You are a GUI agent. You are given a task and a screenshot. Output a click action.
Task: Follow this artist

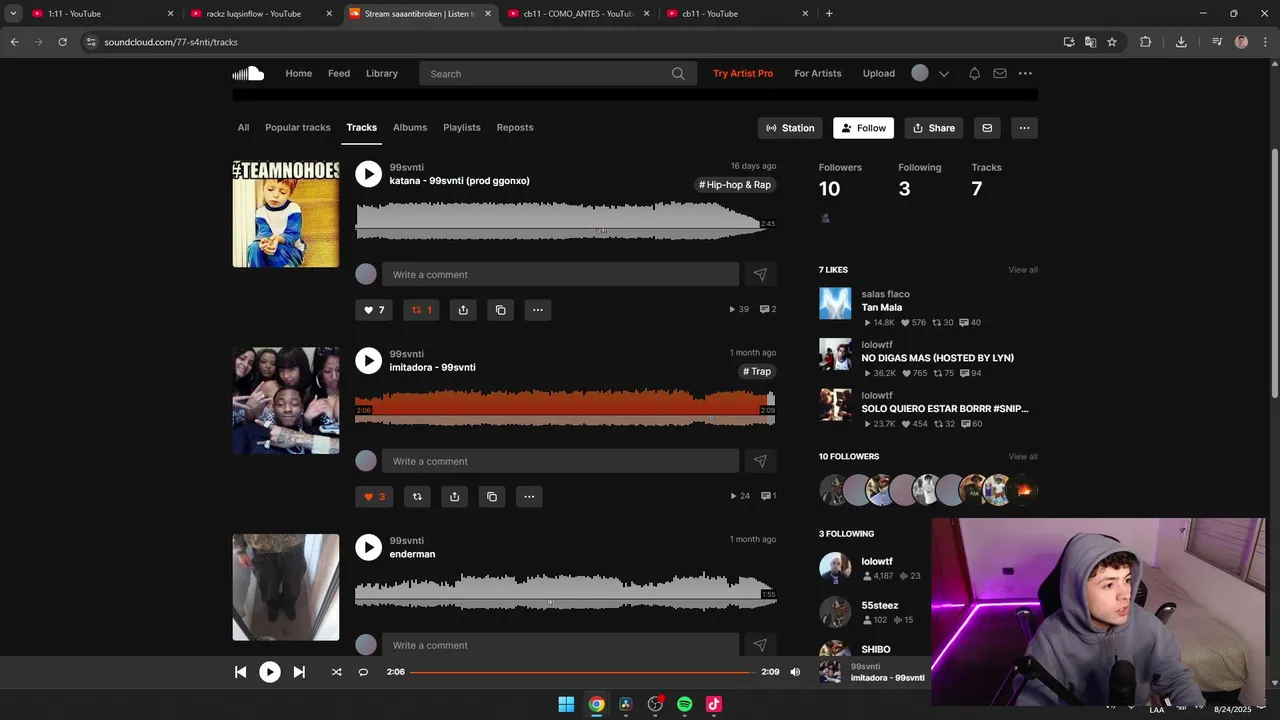(863, 128)
